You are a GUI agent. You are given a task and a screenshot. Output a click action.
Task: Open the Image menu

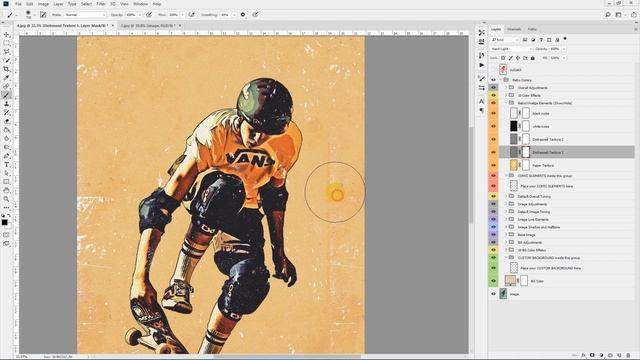pos(43,4)
